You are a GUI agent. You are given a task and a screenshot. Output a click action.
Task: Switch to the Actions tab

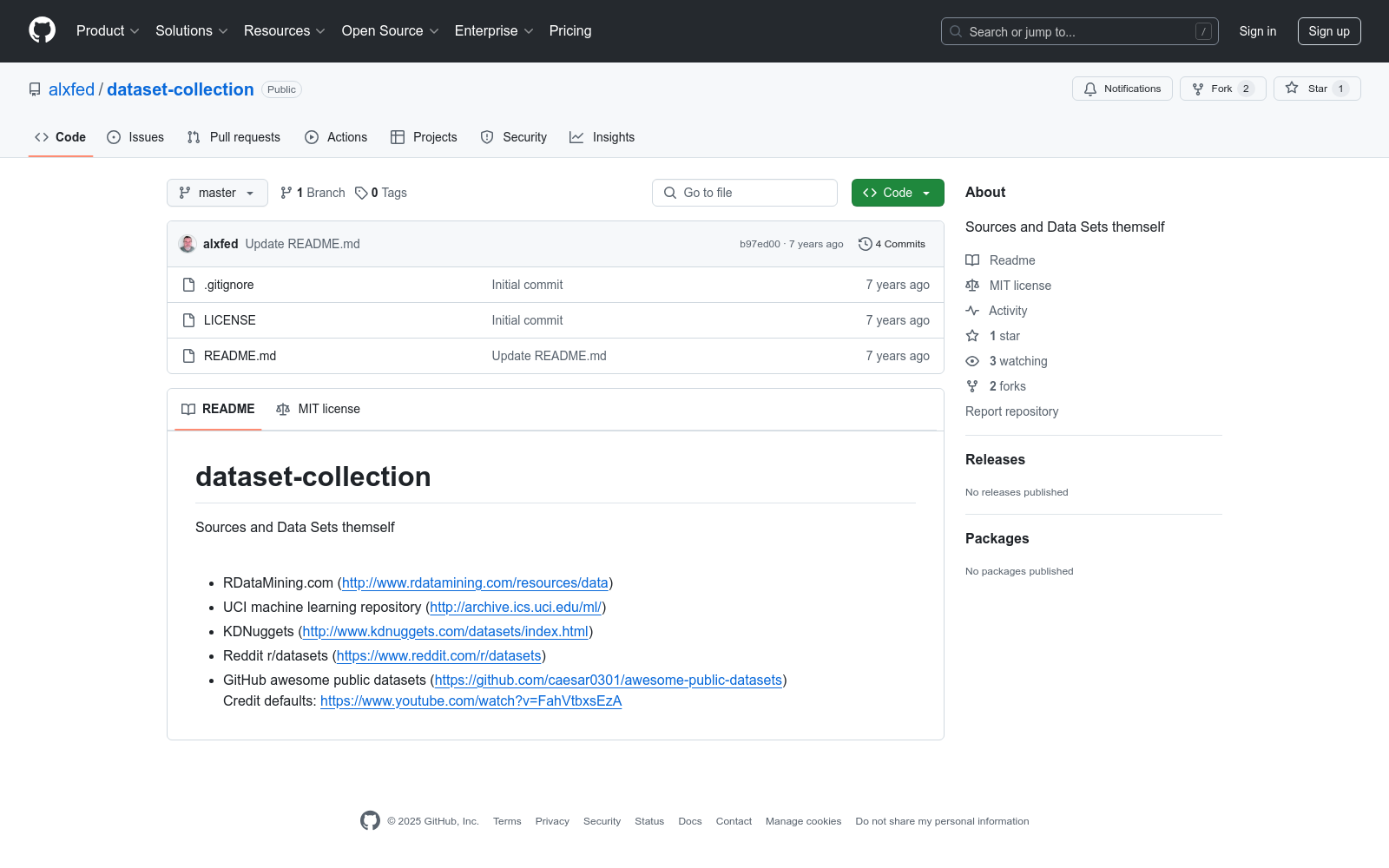(336, 137)
